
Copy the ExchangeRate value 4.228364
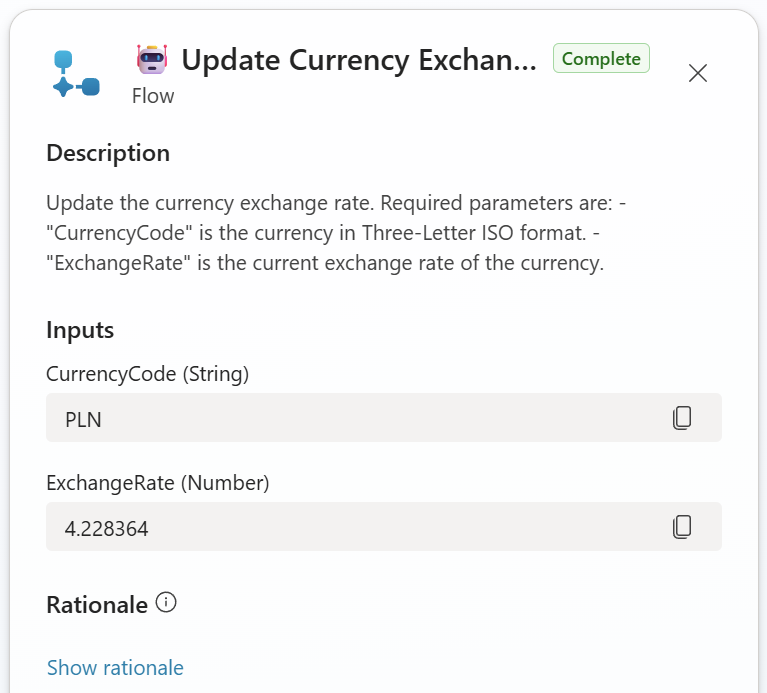682,526
